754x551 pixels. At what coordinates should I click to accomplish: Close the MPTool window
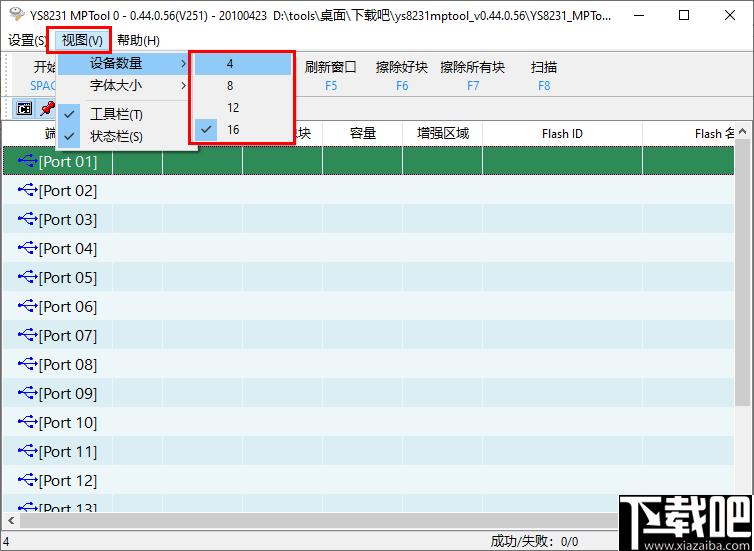(x=729, y=15)
